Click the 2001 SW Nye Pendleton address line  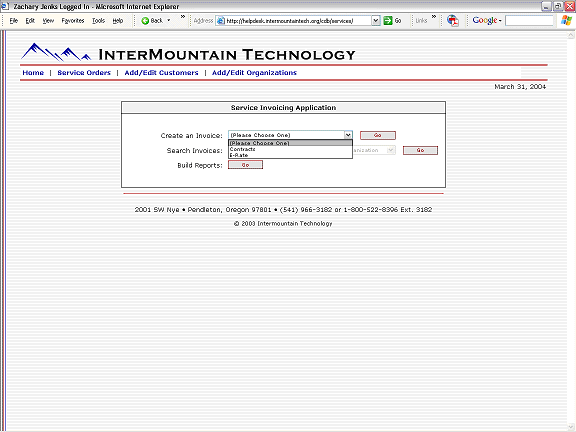283,210
